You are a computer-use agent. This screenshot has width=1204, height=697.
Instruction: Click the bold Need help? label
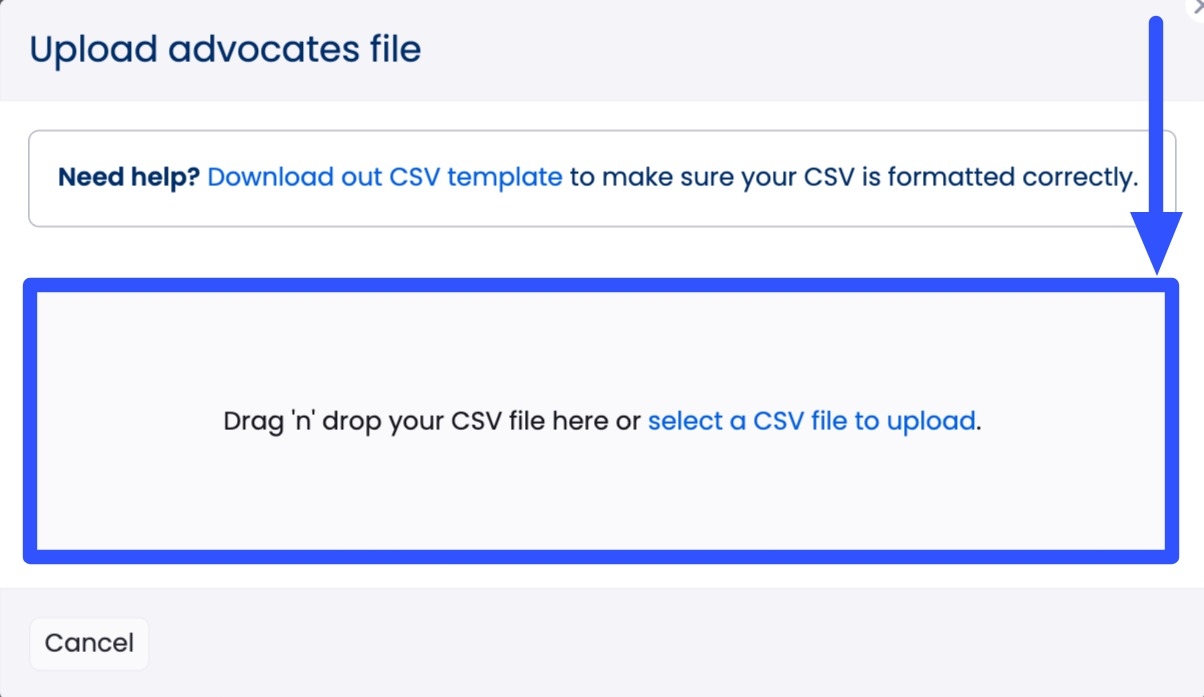[x=129, y=178]
